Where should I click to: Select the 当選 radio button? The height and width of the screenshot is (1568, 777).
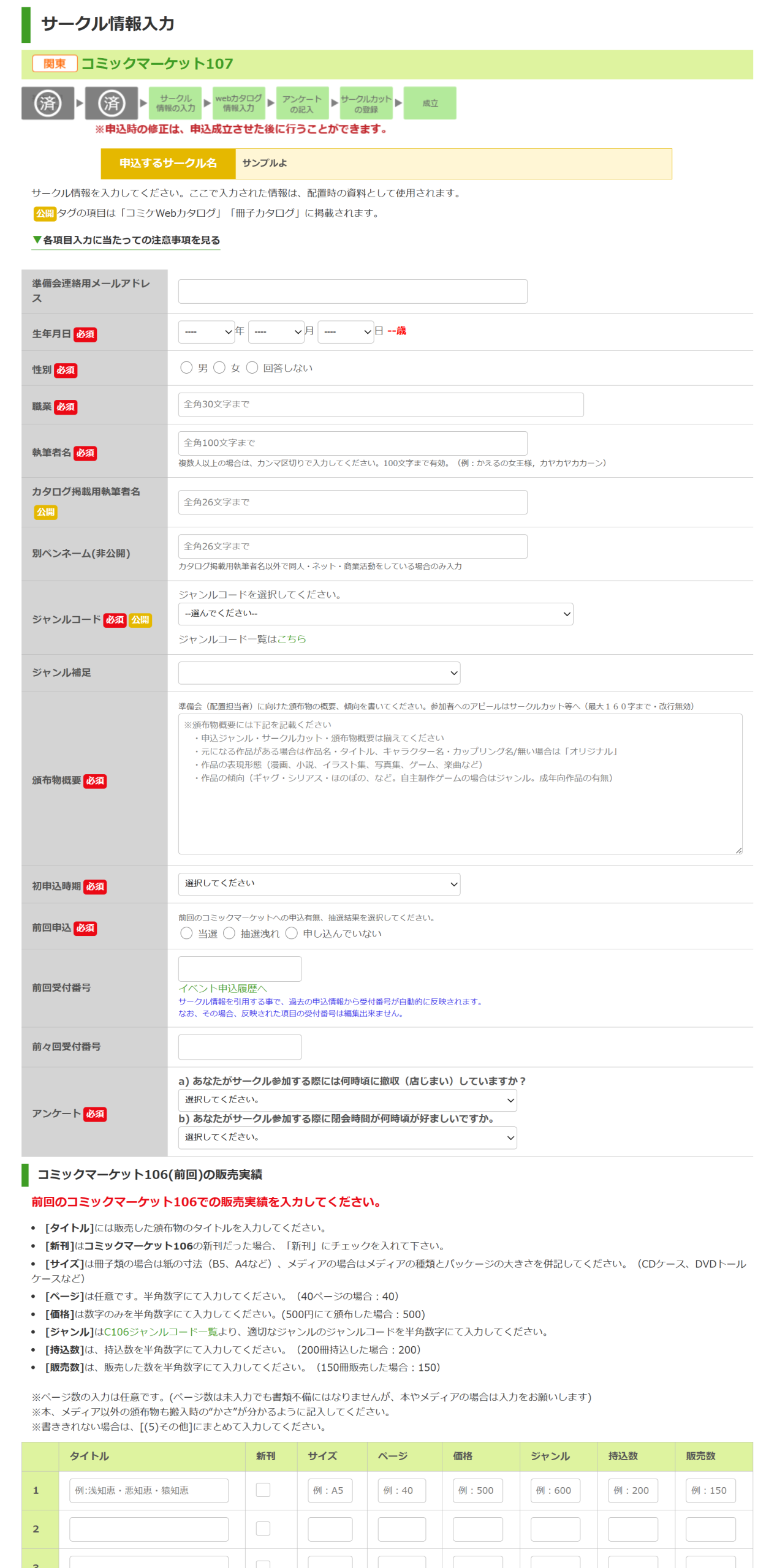pos(186,933)
